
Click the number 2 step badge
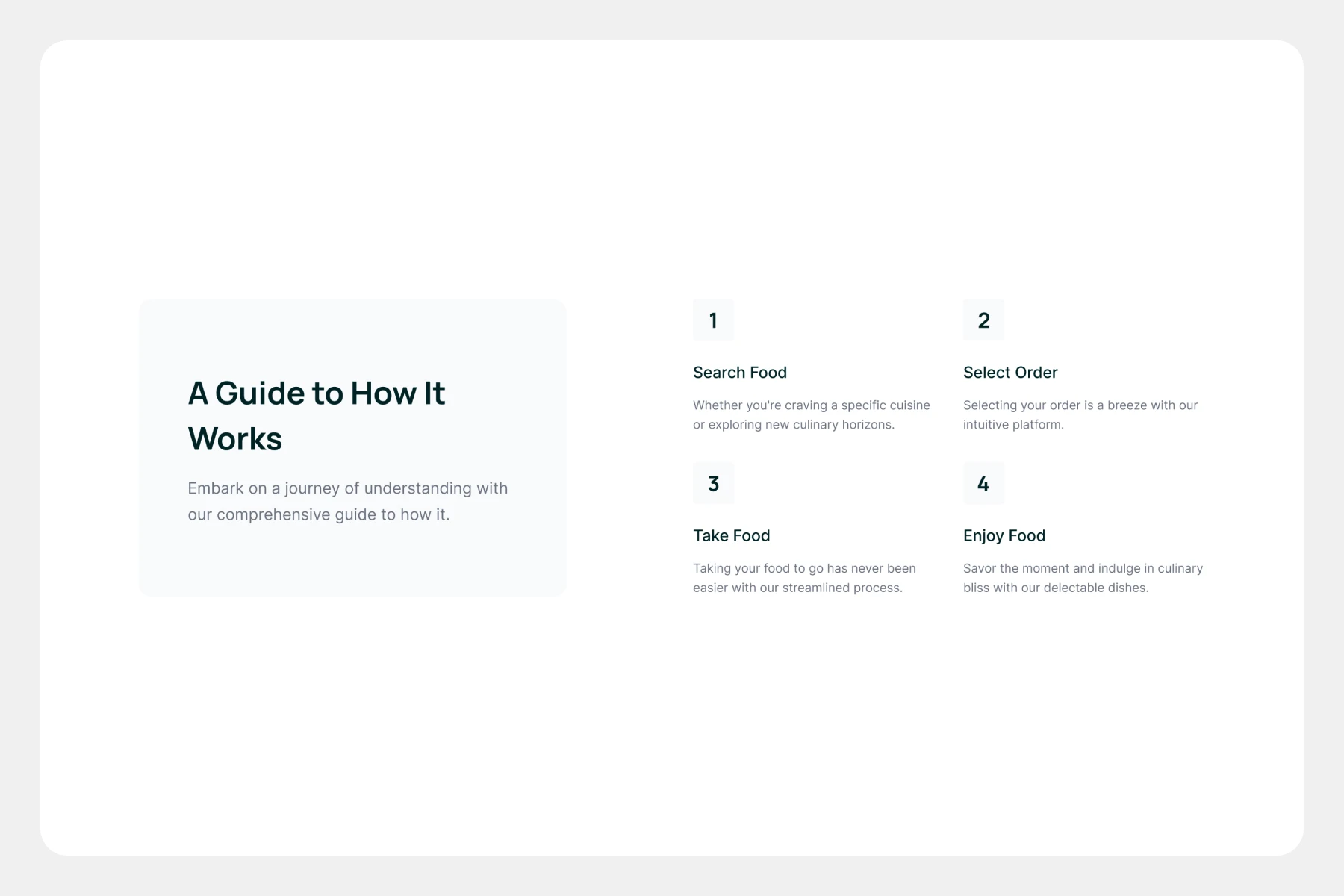(x=983, y=320)
